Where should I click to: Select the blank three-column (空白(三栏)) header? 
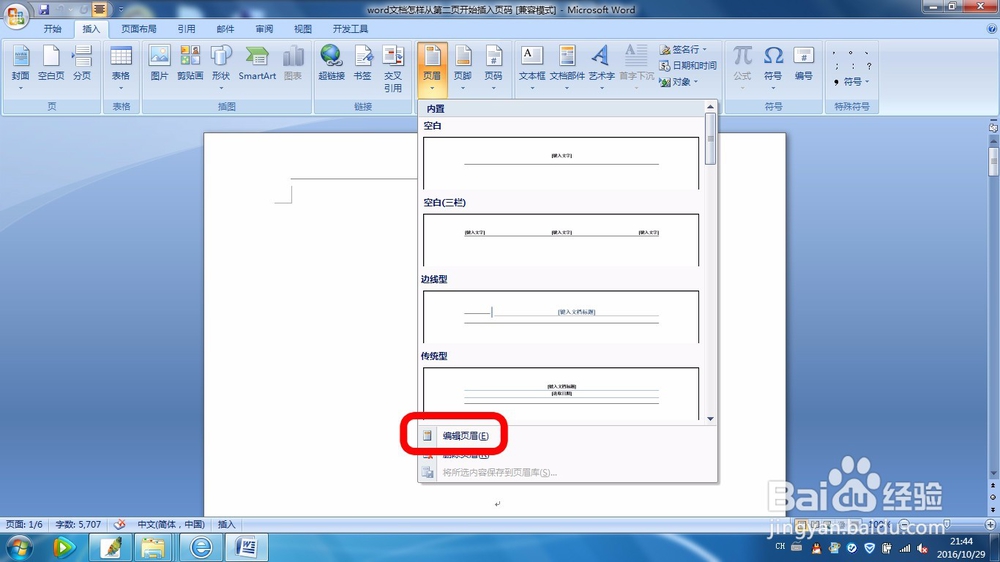pyautogui.click(x=561, y=240)
